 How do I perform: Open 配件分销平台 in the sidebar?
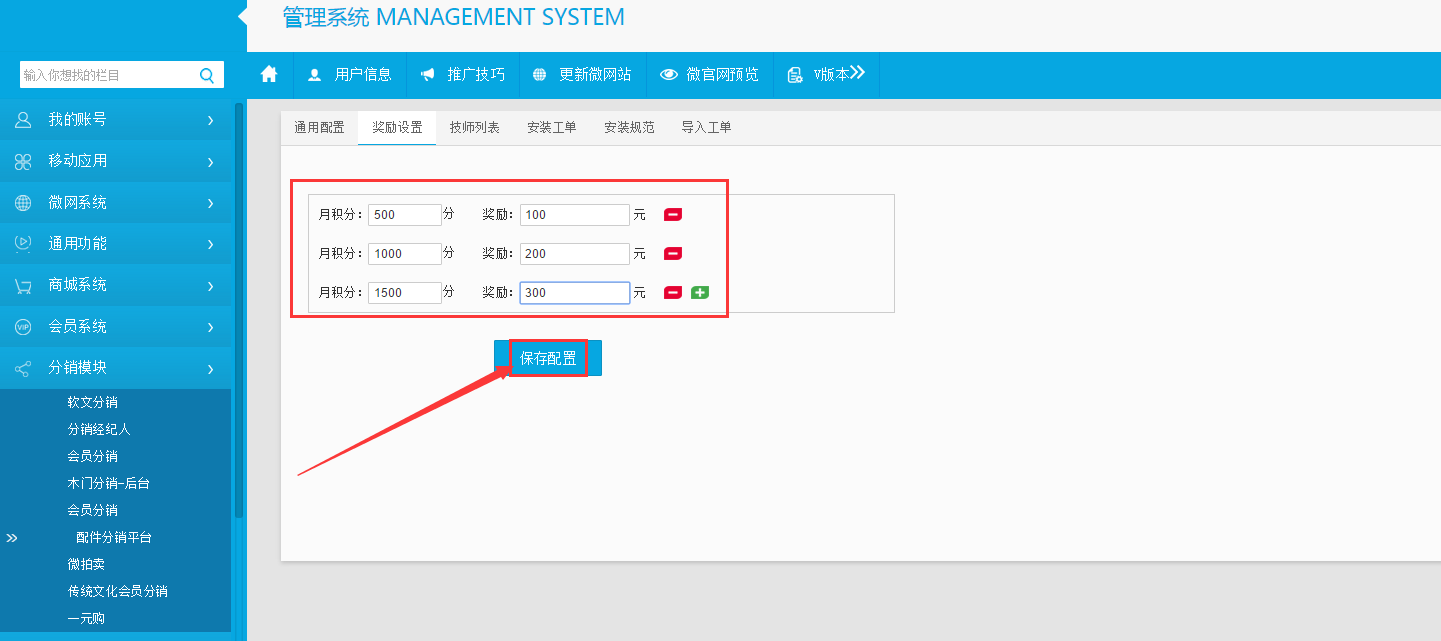click(114, 537)
